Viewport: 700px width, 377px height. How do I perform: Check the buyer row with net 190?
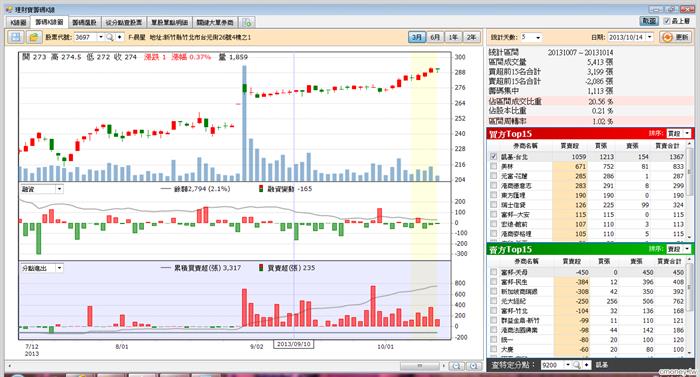coord(493,195)
